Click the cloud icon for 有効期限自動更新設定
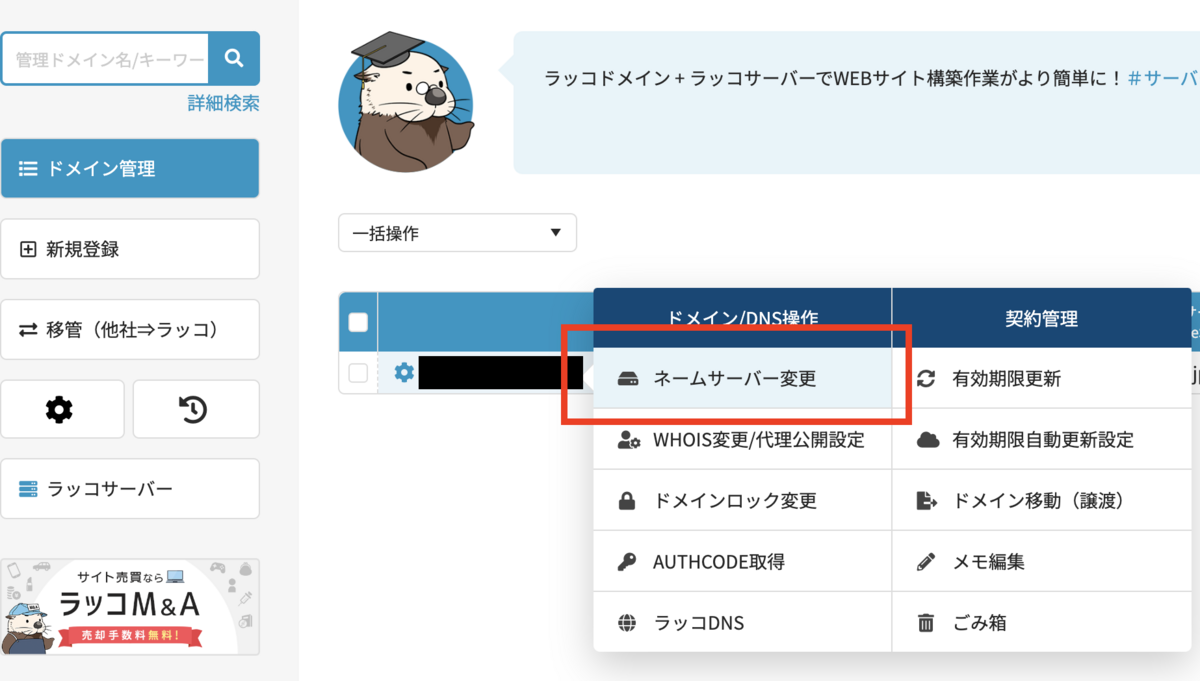The height and width of the screenshot is (681, 1200). (x=928, y=439)
